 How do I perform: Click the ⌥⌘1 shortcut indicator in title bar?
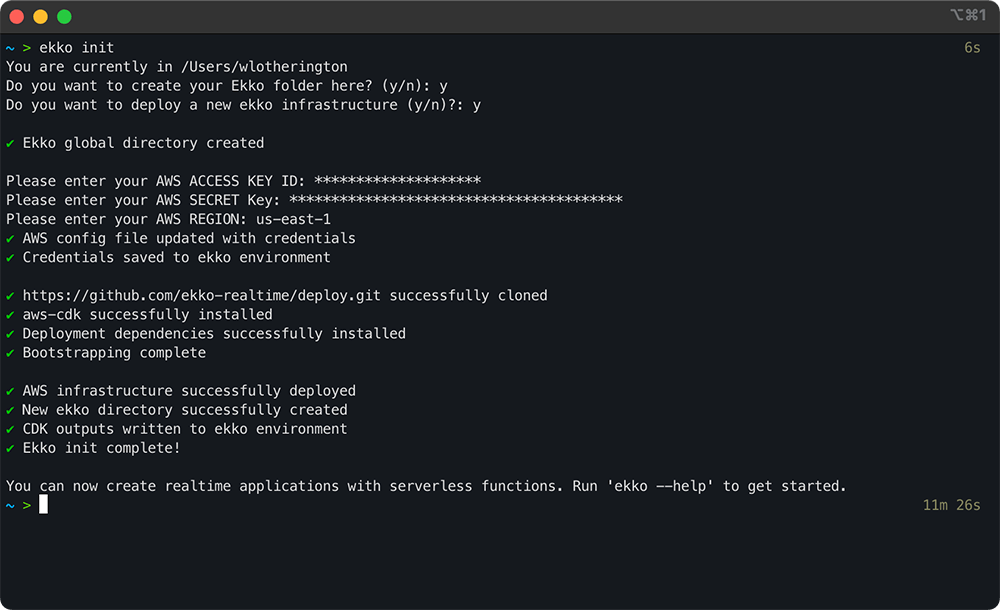[x=967, y=16]
